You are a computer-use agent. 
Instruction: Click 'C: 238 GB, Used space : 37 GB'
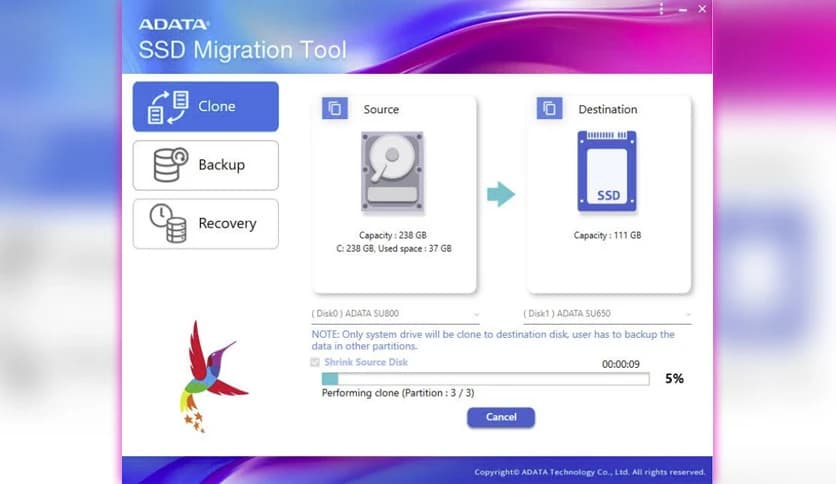393,248
